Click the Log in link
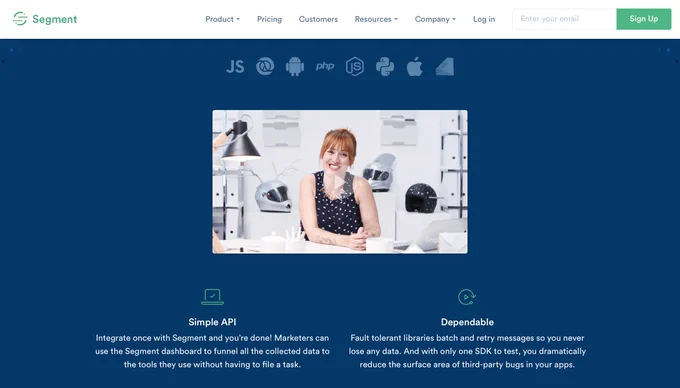Image resolution: width=680 pixels, height=388 pixels. pos(484,19)
